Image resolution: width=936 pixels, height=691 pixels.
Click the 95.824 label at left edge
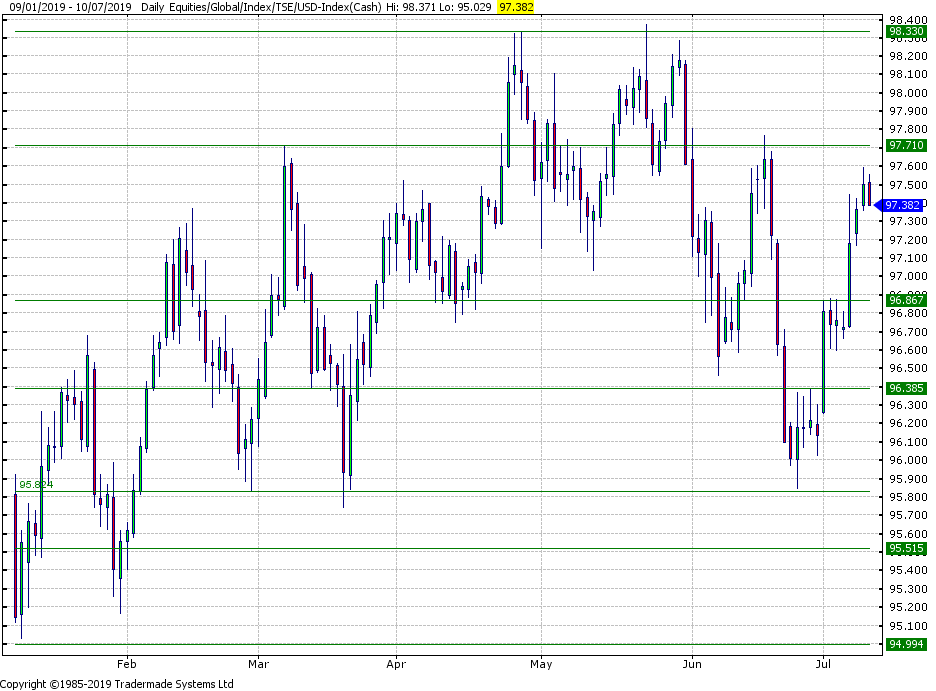pos(36,485)
